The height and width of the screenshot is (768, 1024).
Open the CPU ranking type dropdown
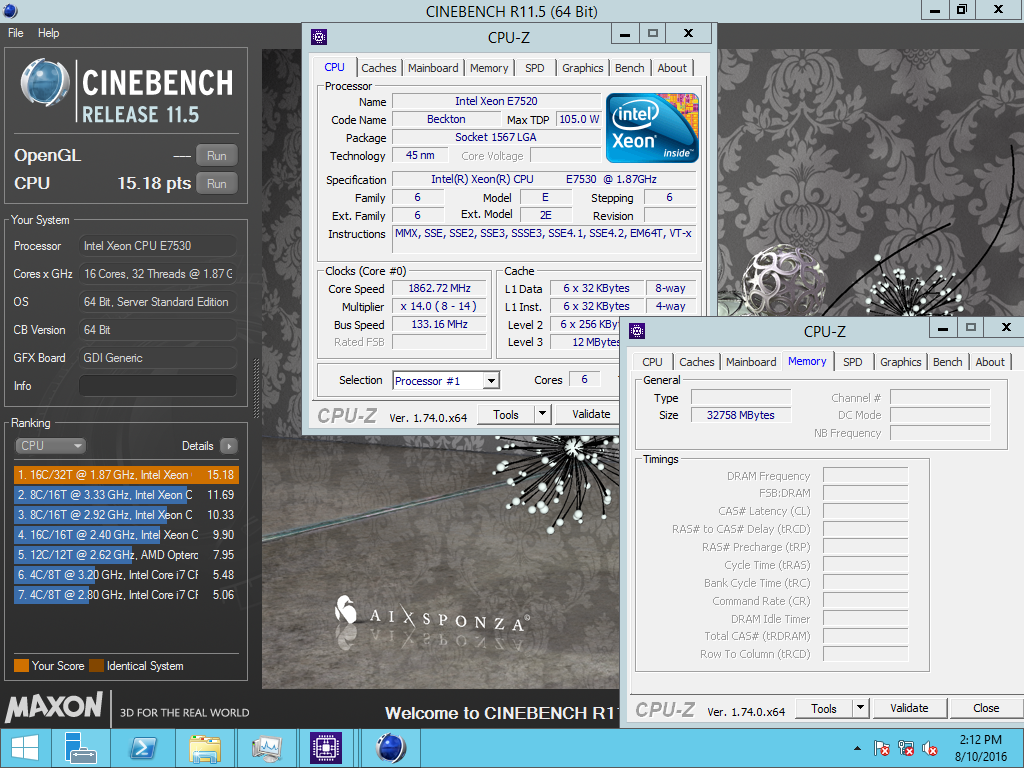coord(50,446)
